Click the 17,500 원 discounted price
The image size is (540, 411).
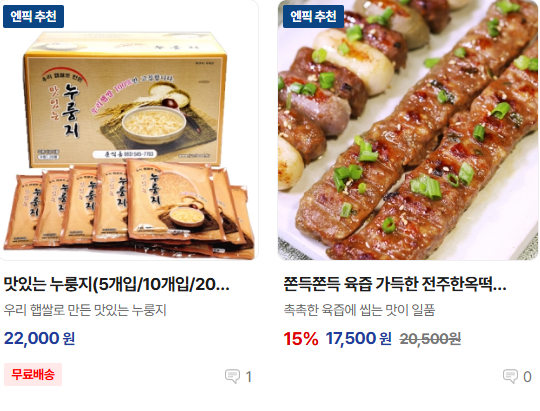point(359,338)
